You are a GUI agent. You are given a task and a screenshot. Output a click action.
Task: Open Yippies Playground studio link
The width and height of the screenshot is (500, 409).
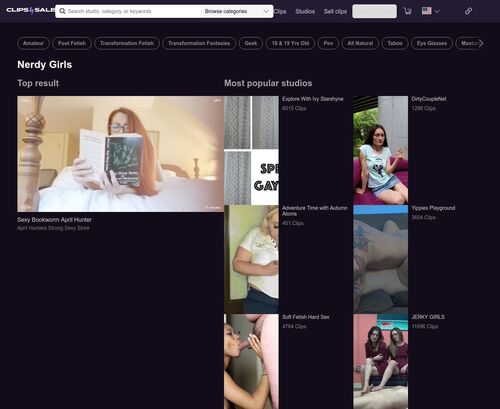[433, 208]
